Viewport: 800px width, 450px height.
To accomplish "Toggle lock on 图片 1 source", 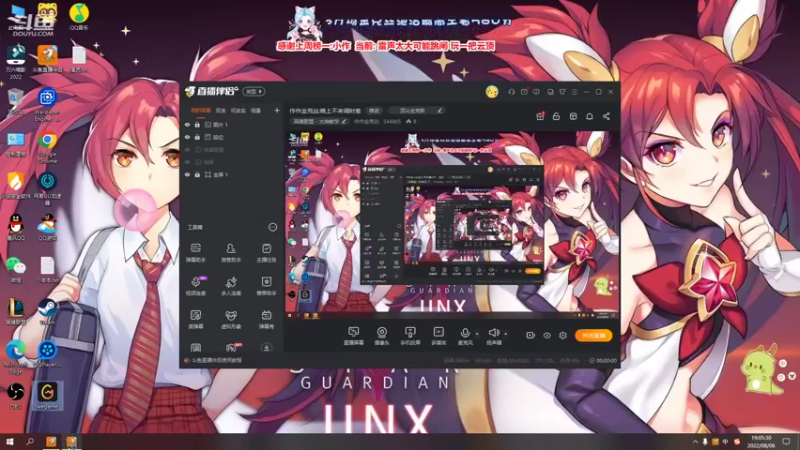I will tap(197, 124).
